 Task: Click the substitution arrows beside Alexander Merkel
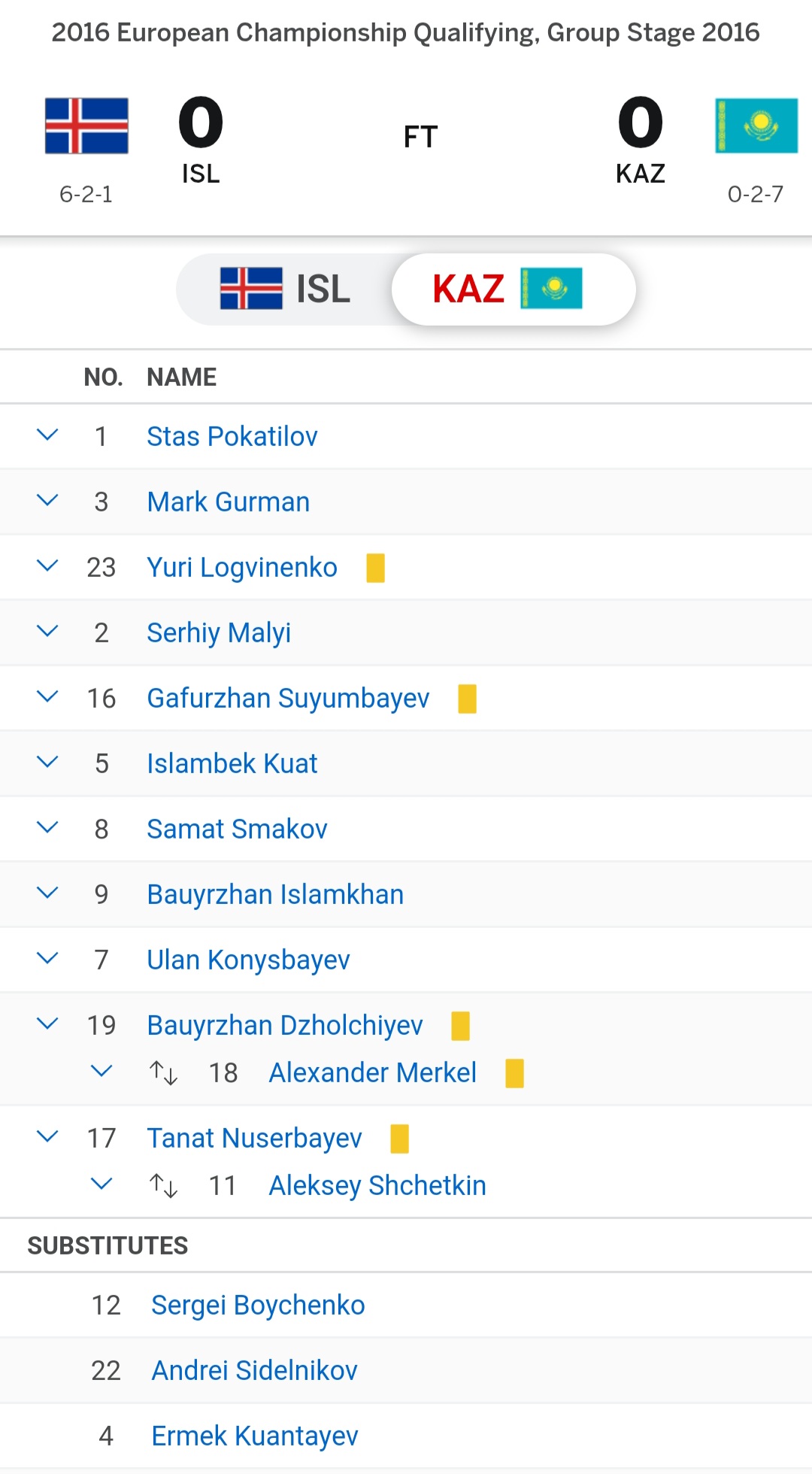[x=163, y=1073]
